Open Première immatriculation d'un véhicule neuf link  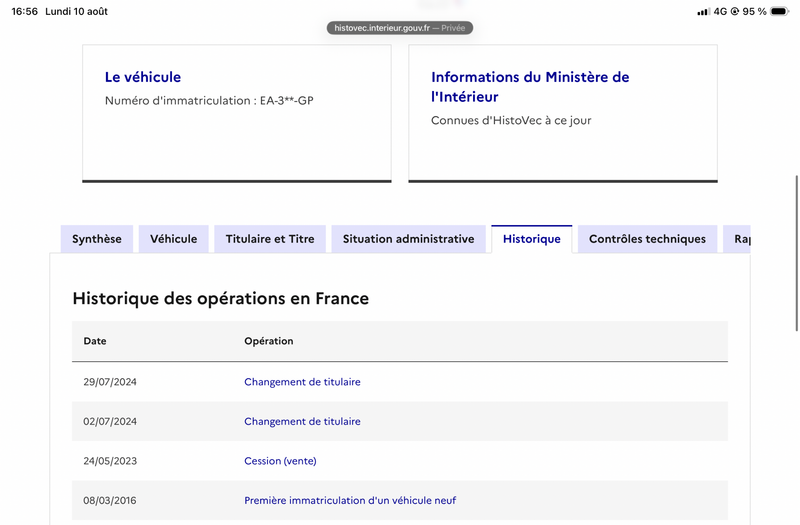pos(350,501)
